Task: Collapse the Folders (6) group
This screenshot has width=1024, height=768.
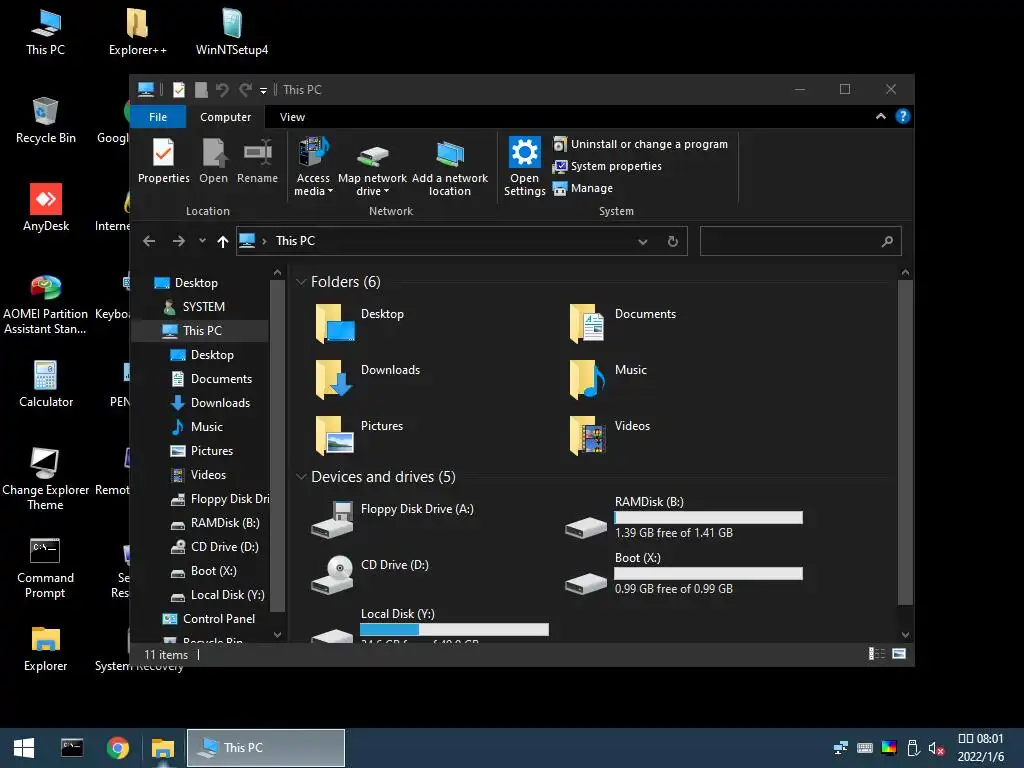Action: coord(301,281)
